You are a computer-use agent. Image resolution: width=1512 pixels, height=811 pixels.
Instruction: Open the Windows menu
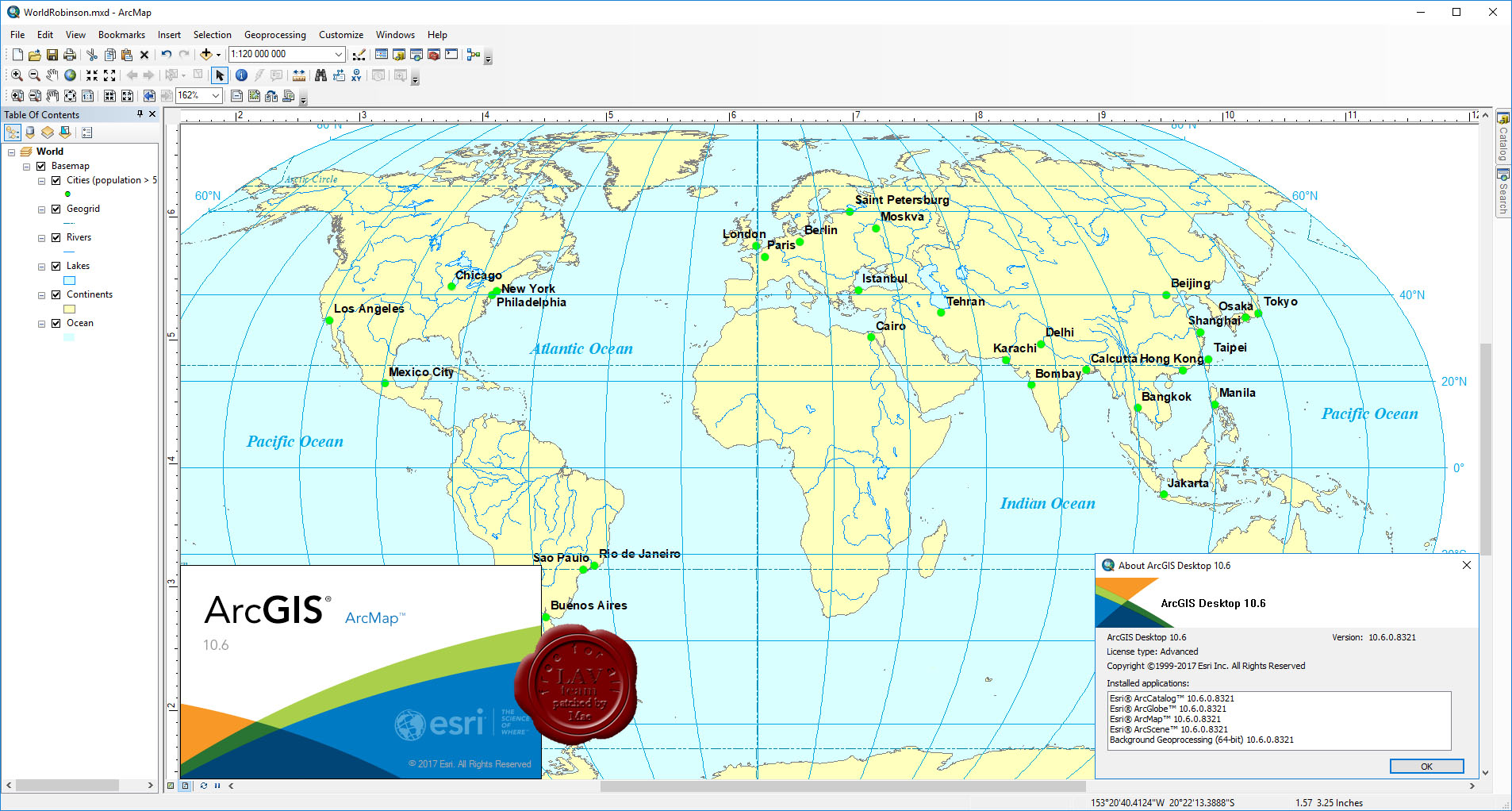tap(395, 35)
